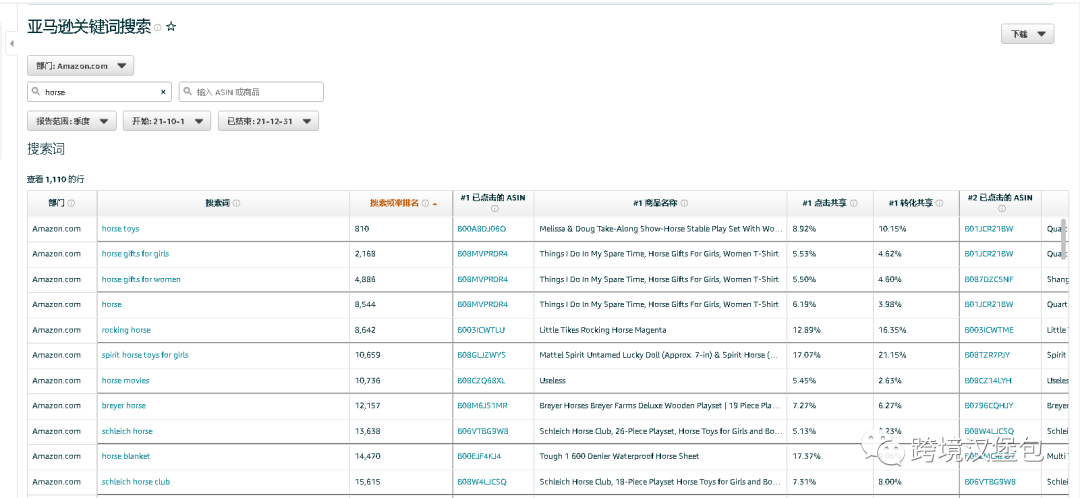The height and width of the screenshot is (498, 1080).
Task: Select conversion share value 10.15%
Action: tap(892, 229)
